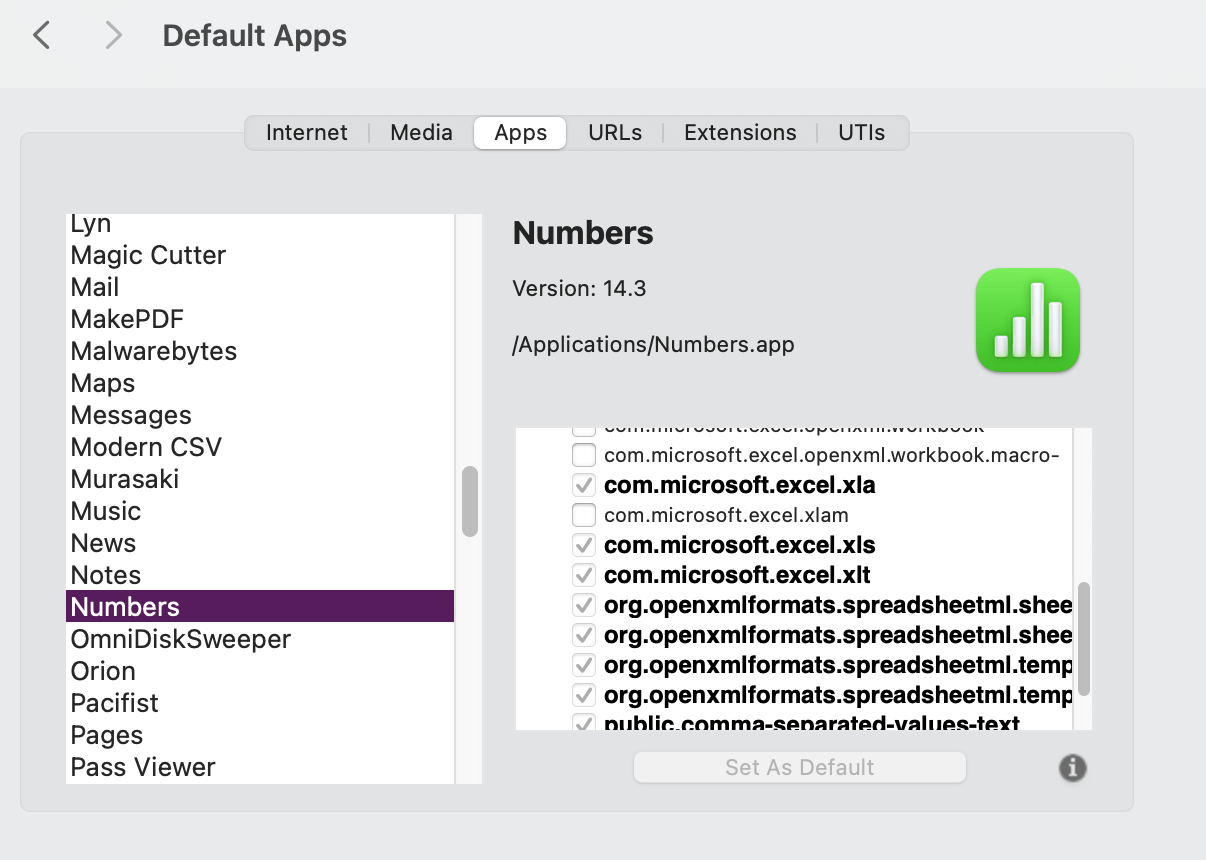
Task: Go forward with the right chevron
Action: coord(113,36)
